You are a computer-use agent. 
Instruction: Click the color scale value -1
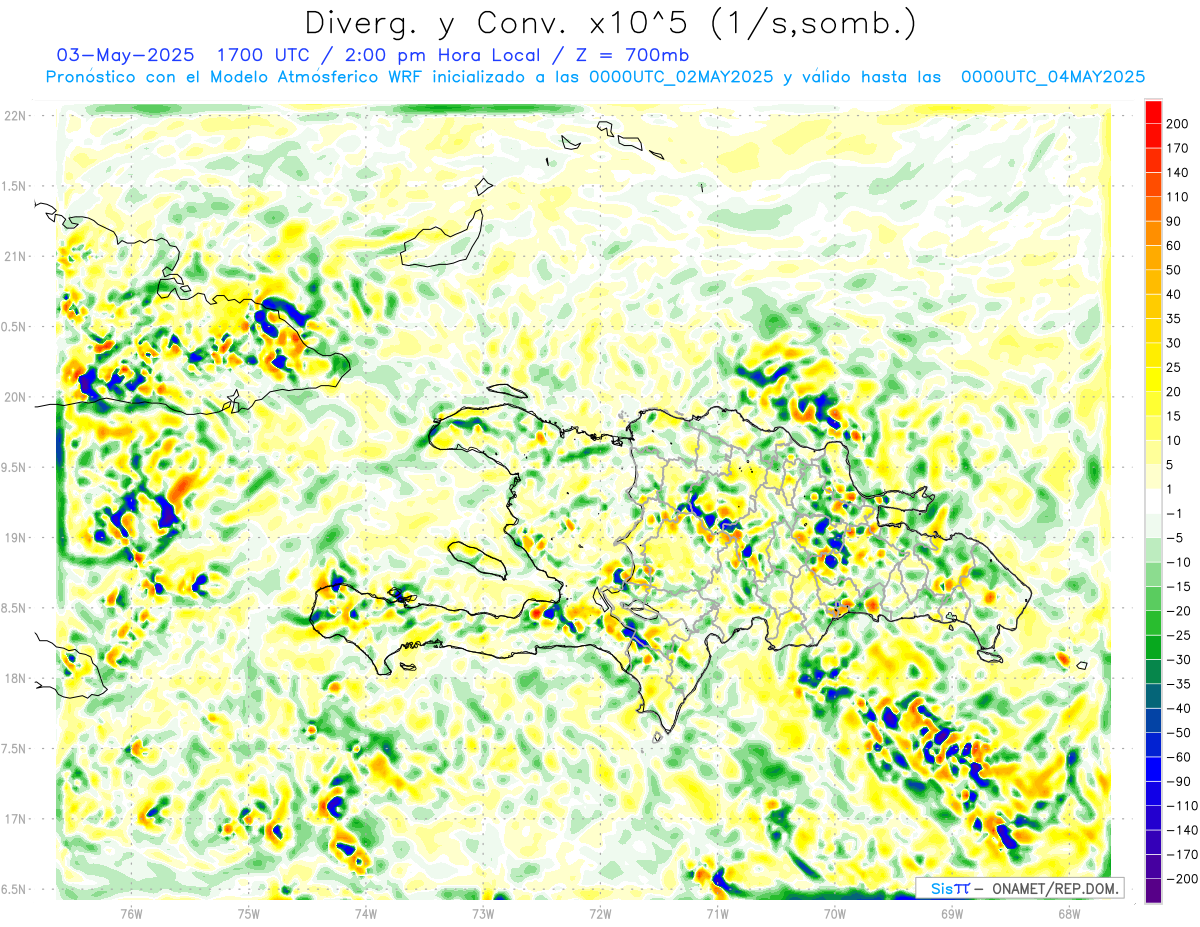1175,513
